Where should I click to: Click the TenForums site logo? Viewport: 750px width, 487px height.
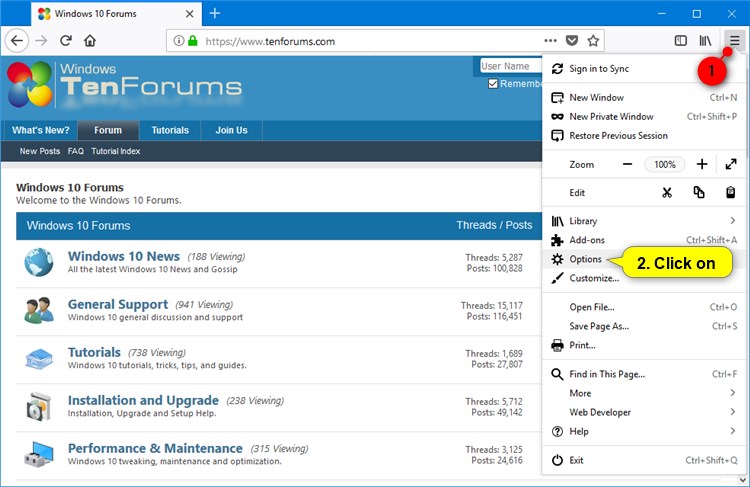click(124, 85)
